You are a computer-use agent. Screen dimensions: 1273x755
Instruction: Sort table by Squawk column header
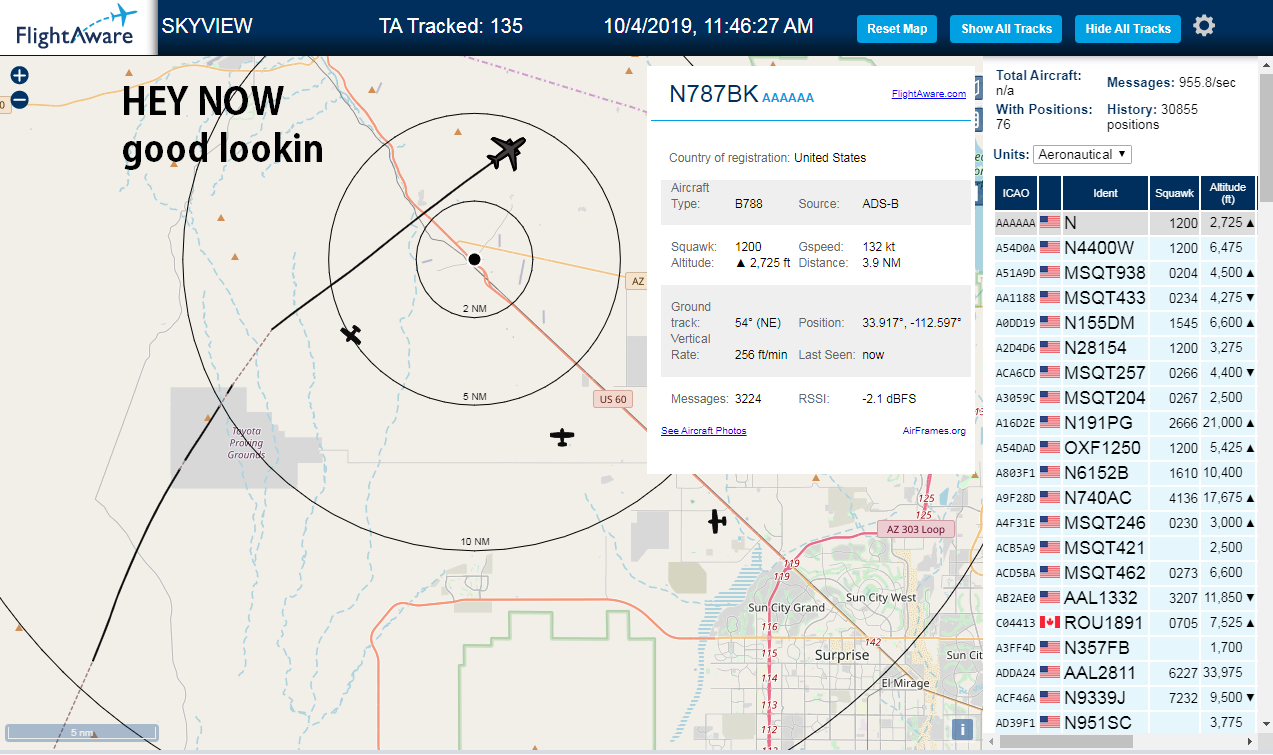click(1173, 193)
